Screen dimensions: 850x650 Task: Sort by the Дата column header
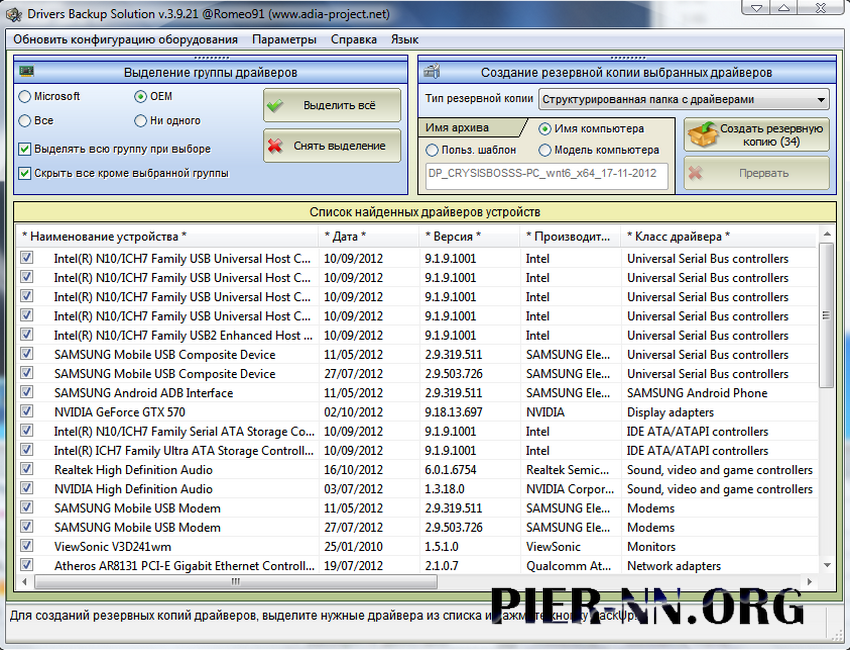369,236
